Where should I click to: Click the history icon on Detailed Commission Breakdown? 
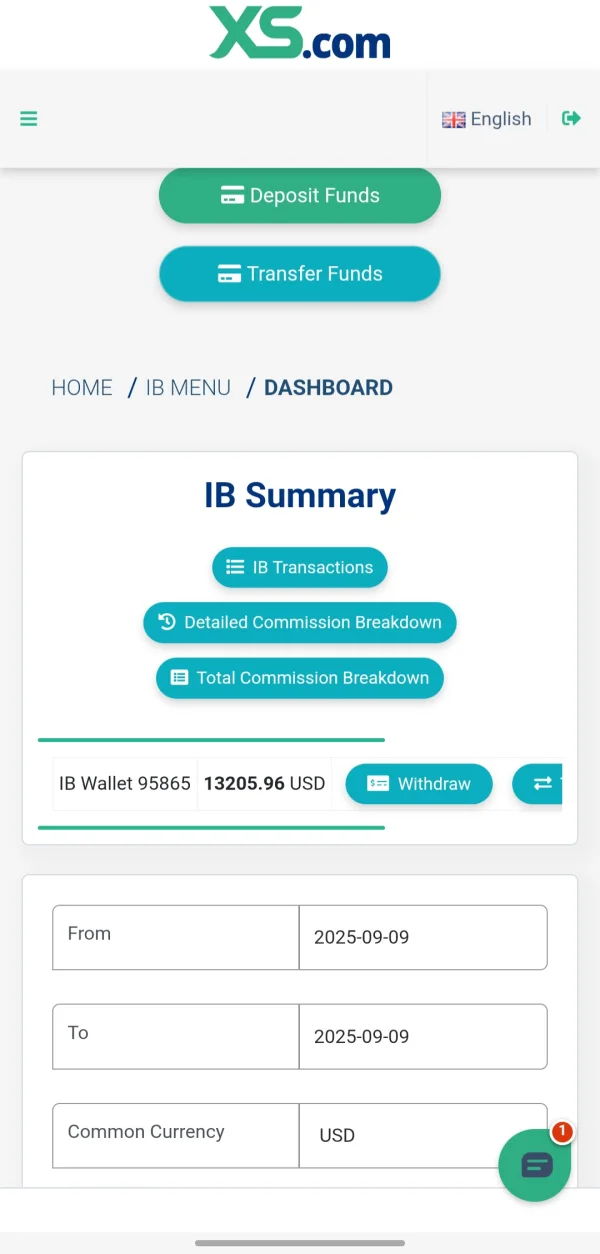pos(168,622)
